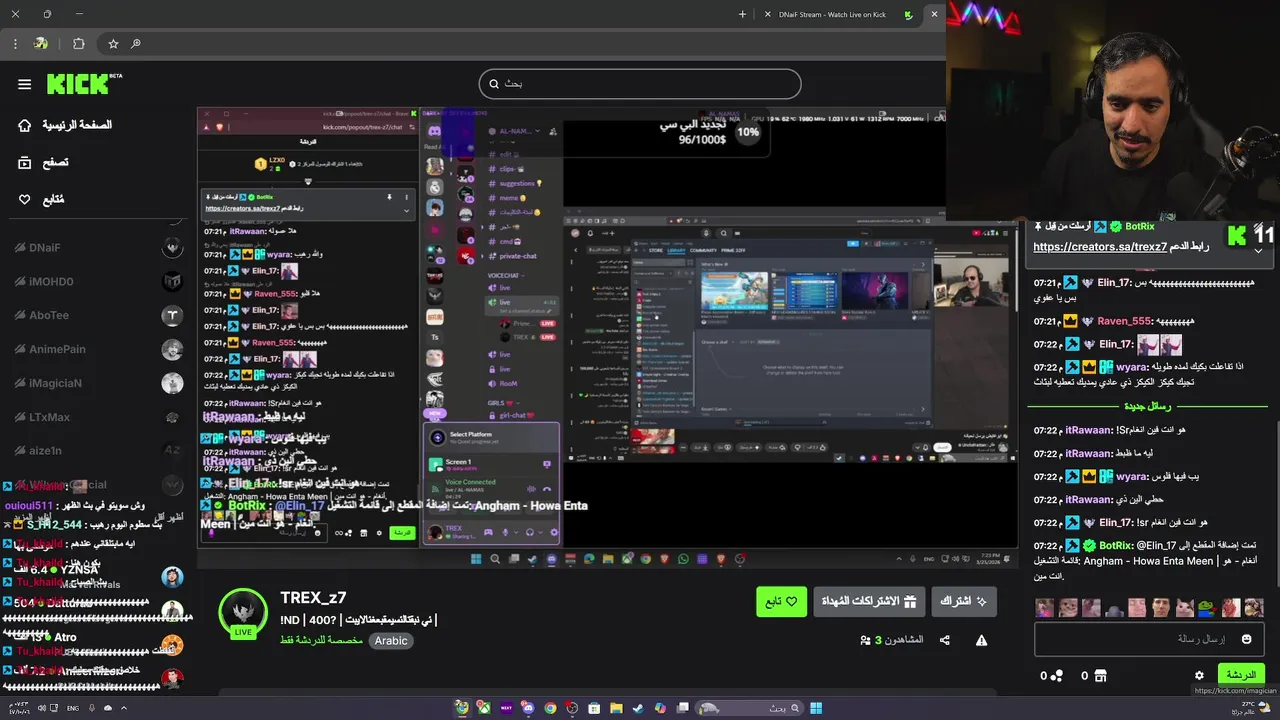Image resolution: width=1280 pixels, height=720 pixels.
Task: Open AnimePain channel in sidebar
Action: click(98, 349)
